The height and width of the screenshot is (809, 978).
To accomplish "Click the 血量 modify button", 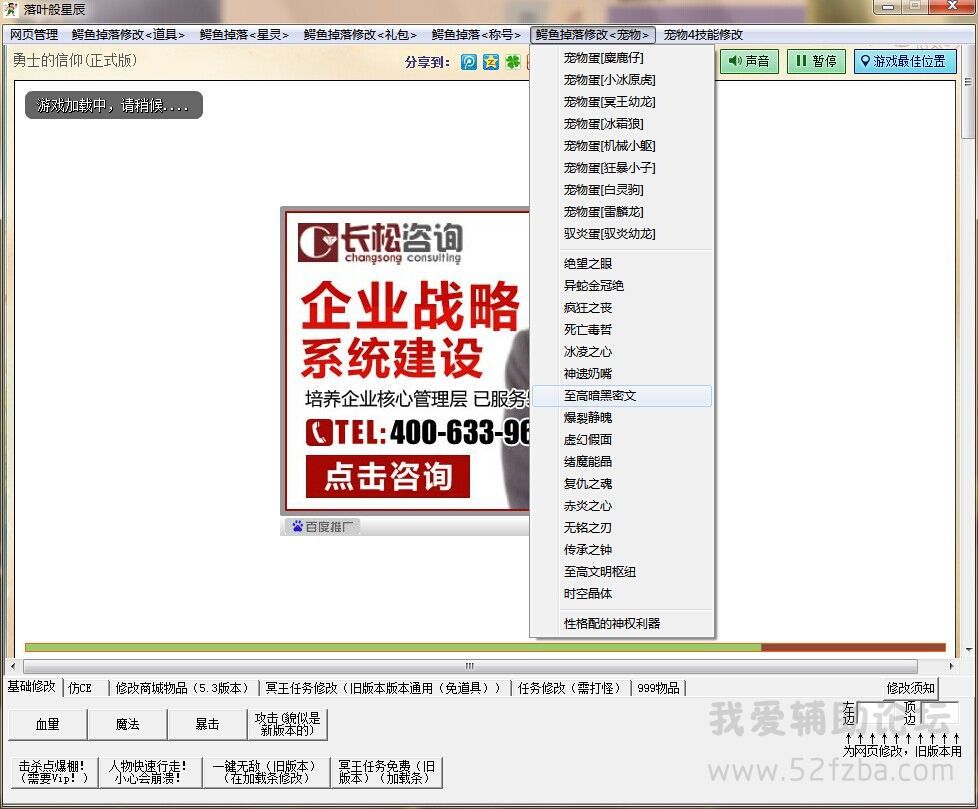I will pyautogui.click(x=48, y=724).
